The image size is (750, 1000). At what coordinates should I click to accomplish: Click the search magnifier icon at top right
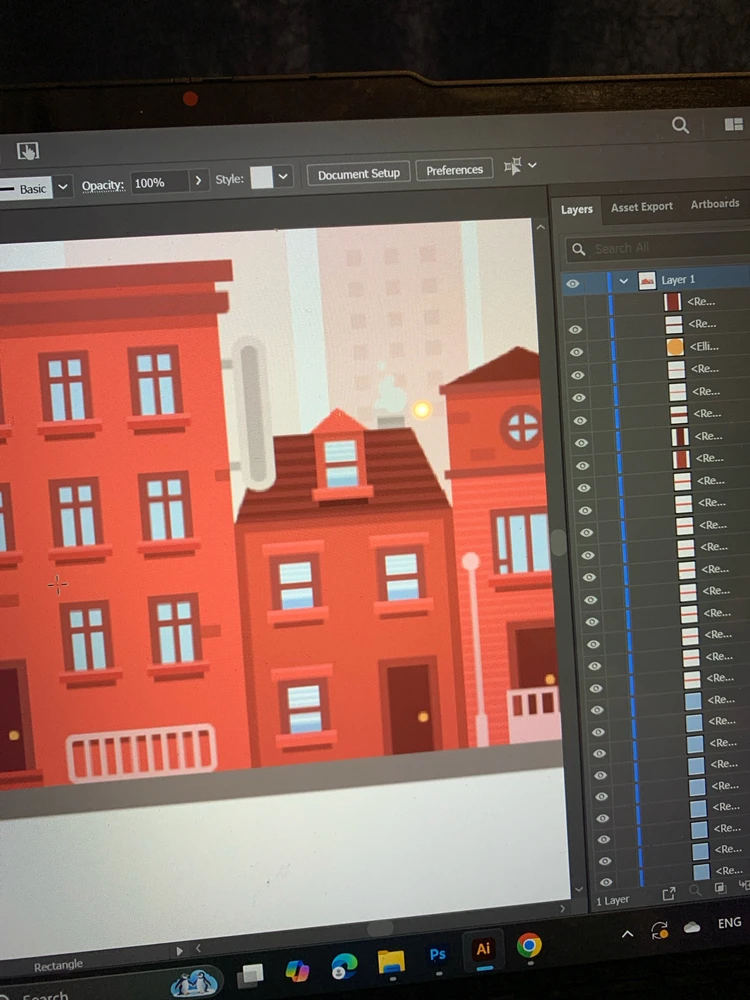coord(680,125)
